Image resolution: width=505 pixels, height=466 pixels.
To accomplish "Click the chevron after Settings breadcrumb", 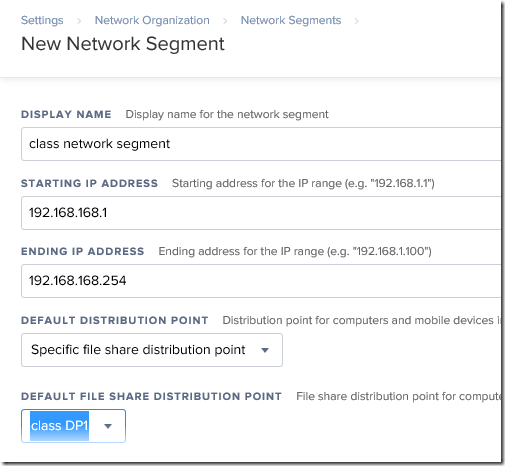I will [79, 21].
